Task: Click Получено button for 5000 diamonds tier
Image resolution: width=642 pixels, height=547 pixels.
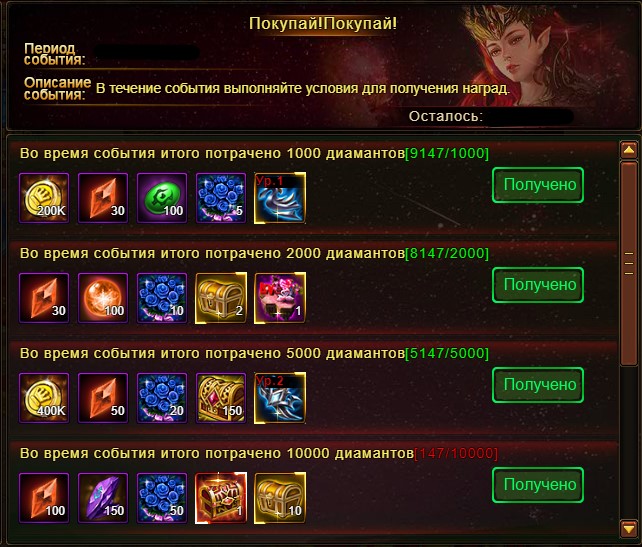Action: click(538, 385)
